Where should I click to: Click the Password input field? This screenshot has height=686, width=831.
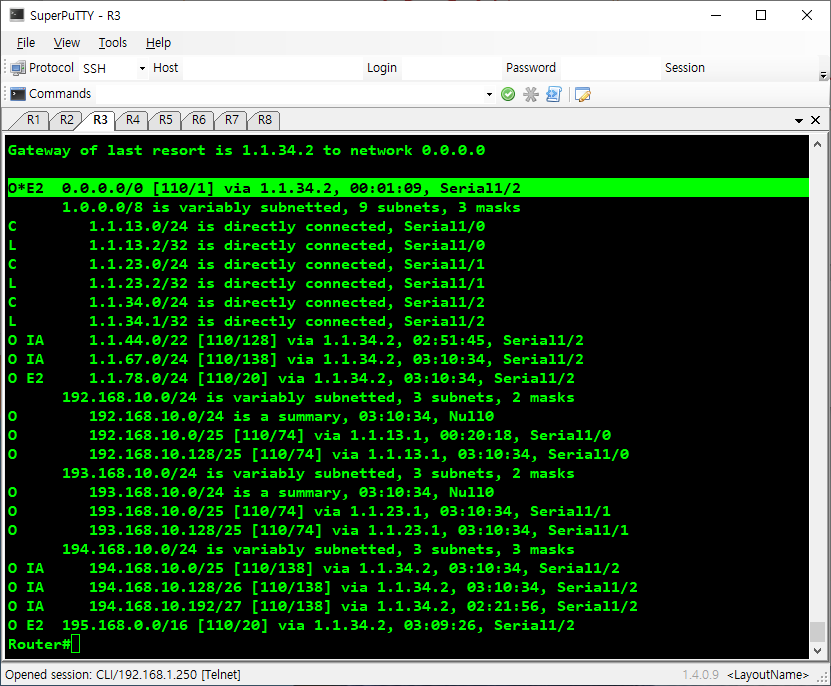[x=611, y=68]
